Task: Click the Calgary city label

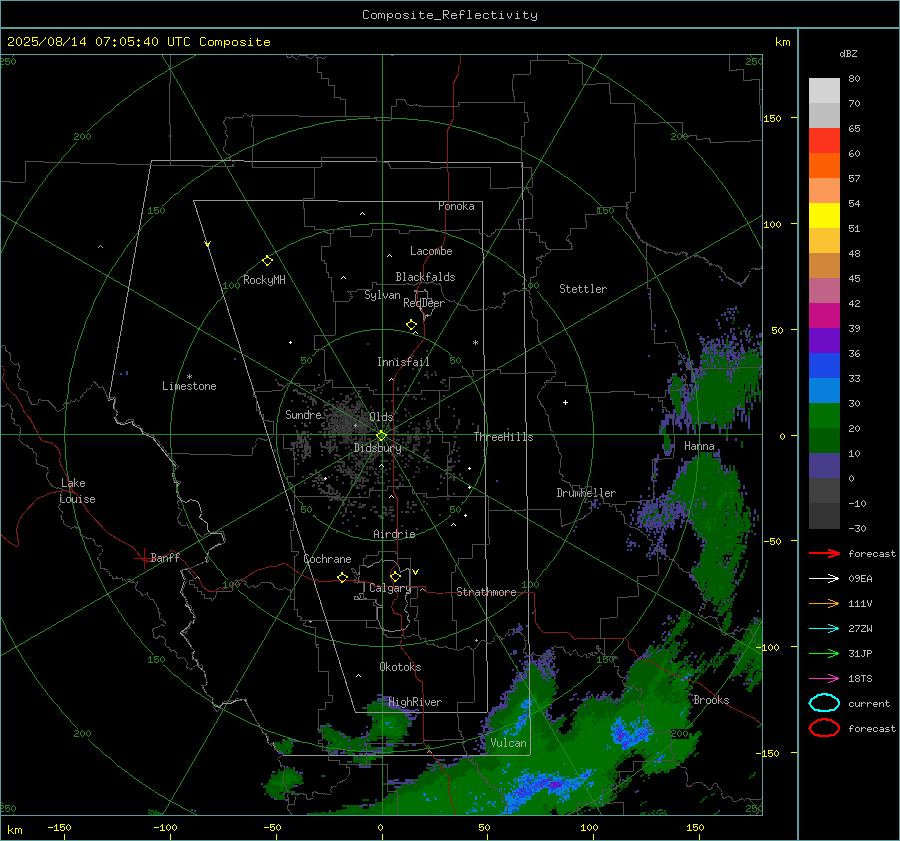Action: (x=390, y=588)
